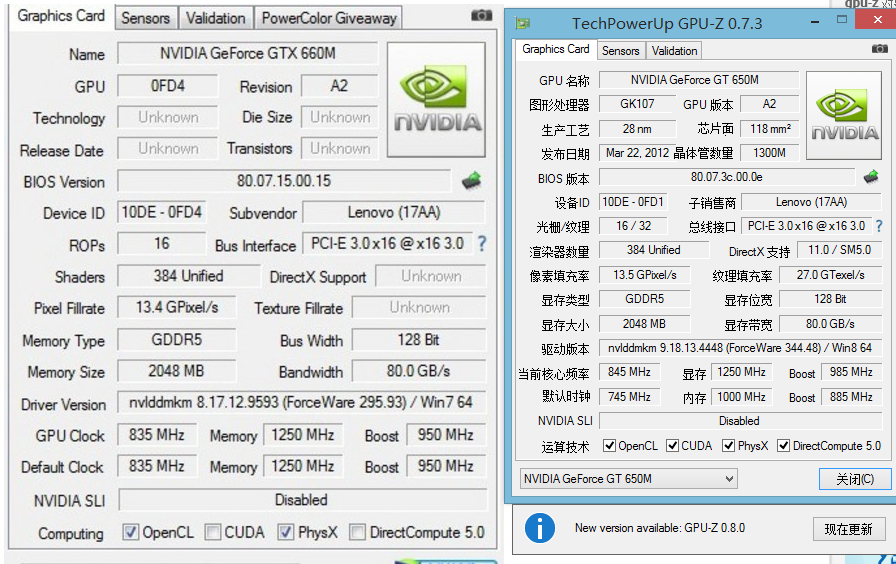Select Graphics Card tab in left window
896x564 pixels.
click(x=61, y=16)
